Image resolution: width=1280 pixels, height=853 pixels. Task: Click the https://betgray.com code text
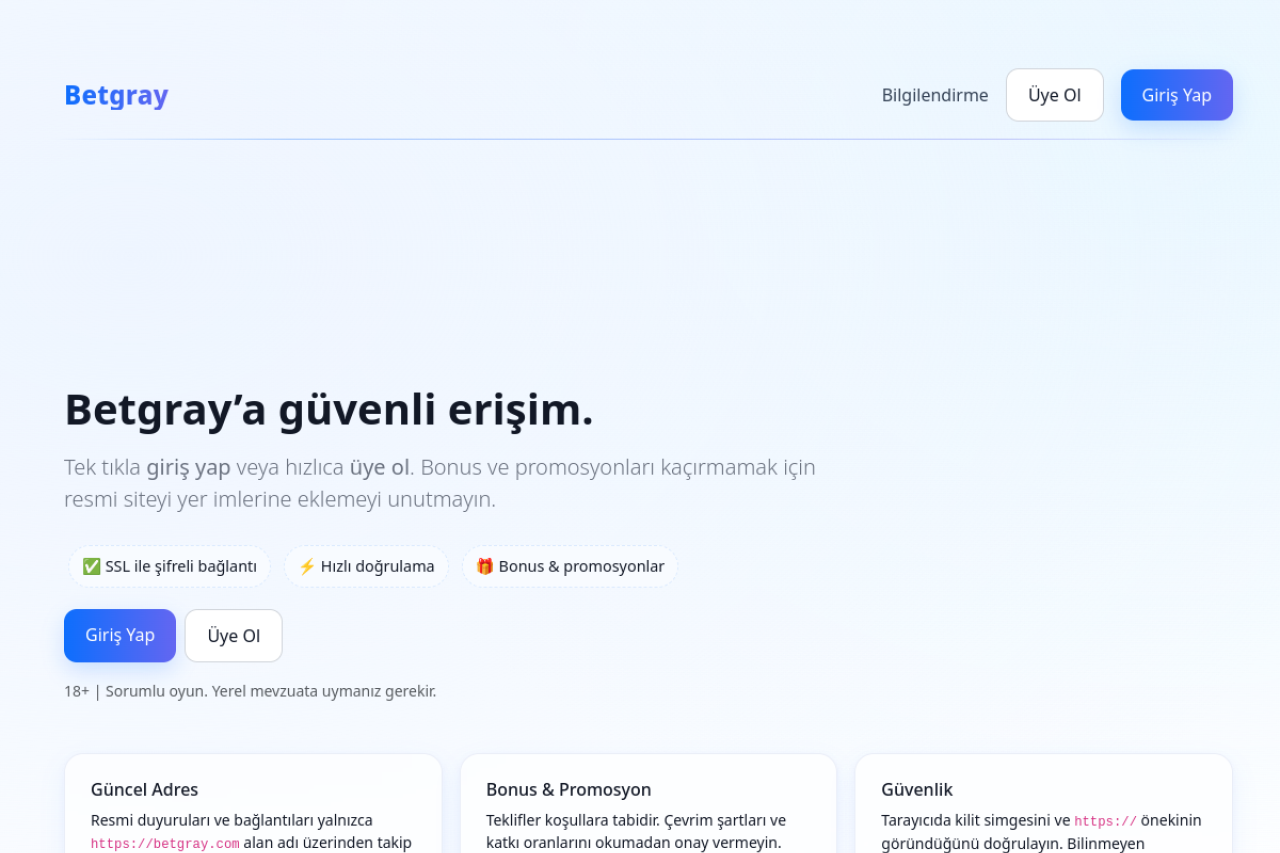pyautogui.click(x=165, y=844)
